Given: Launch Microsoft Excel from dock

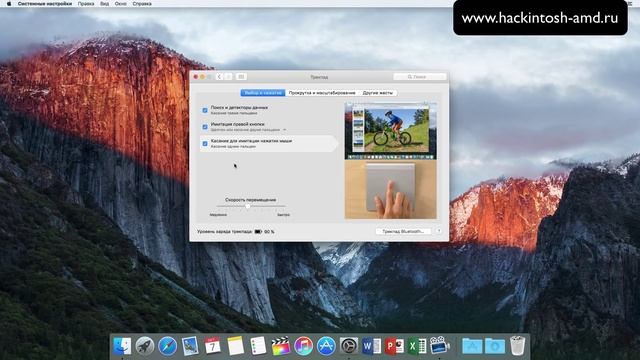Looking at the screenshot, I should [417, 346].
